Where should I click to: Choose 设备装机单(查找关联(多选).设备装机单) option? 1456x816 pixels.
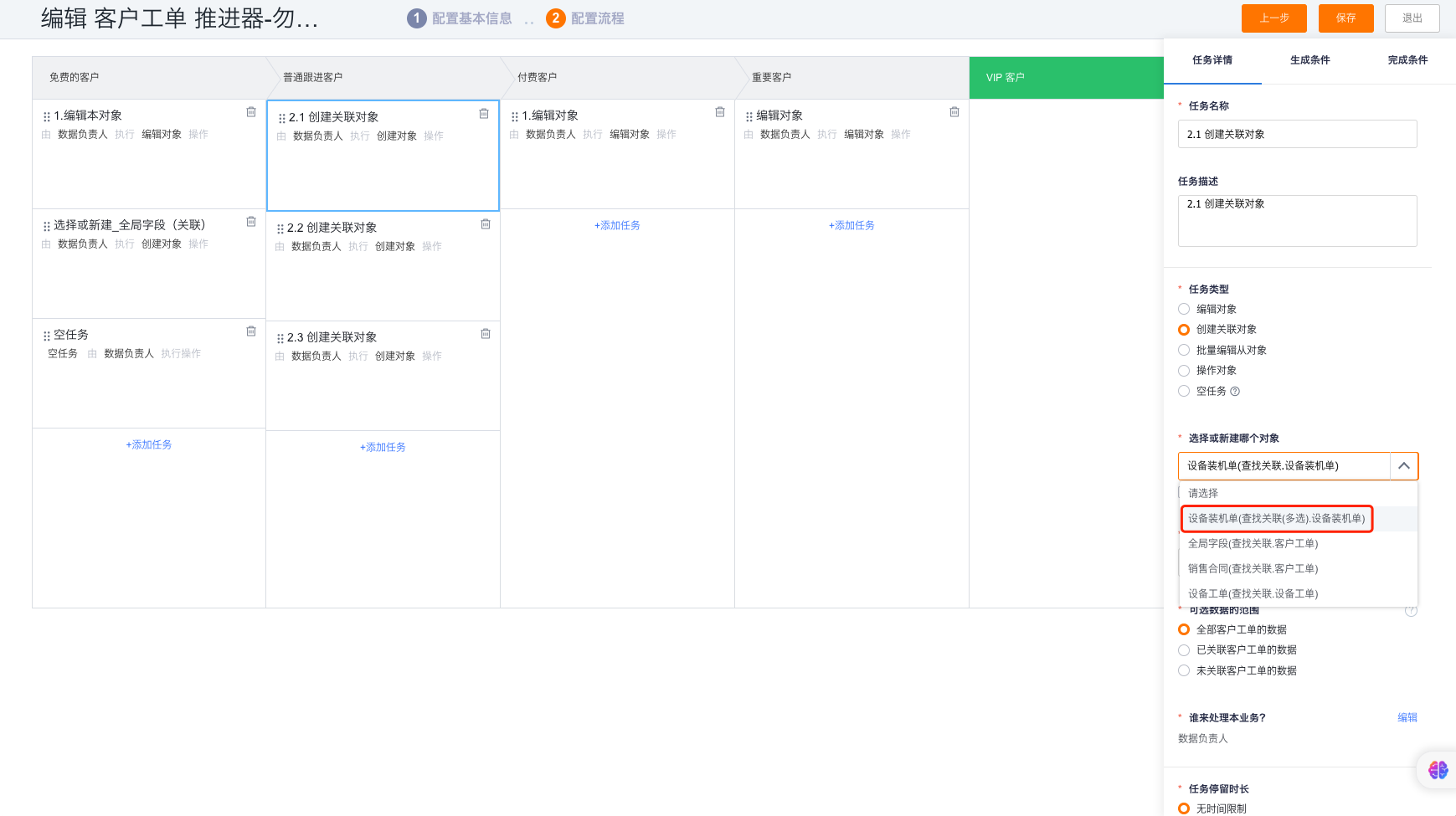[1276, 519]
